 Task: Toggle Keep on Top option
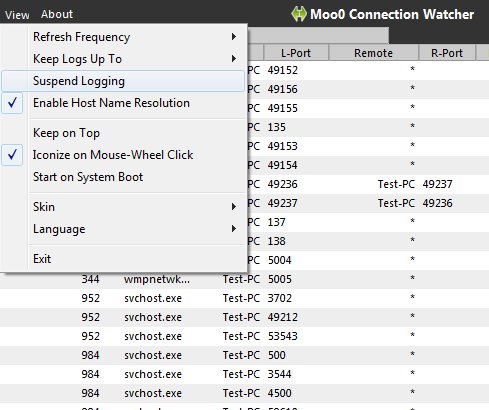tap(123, 133)
